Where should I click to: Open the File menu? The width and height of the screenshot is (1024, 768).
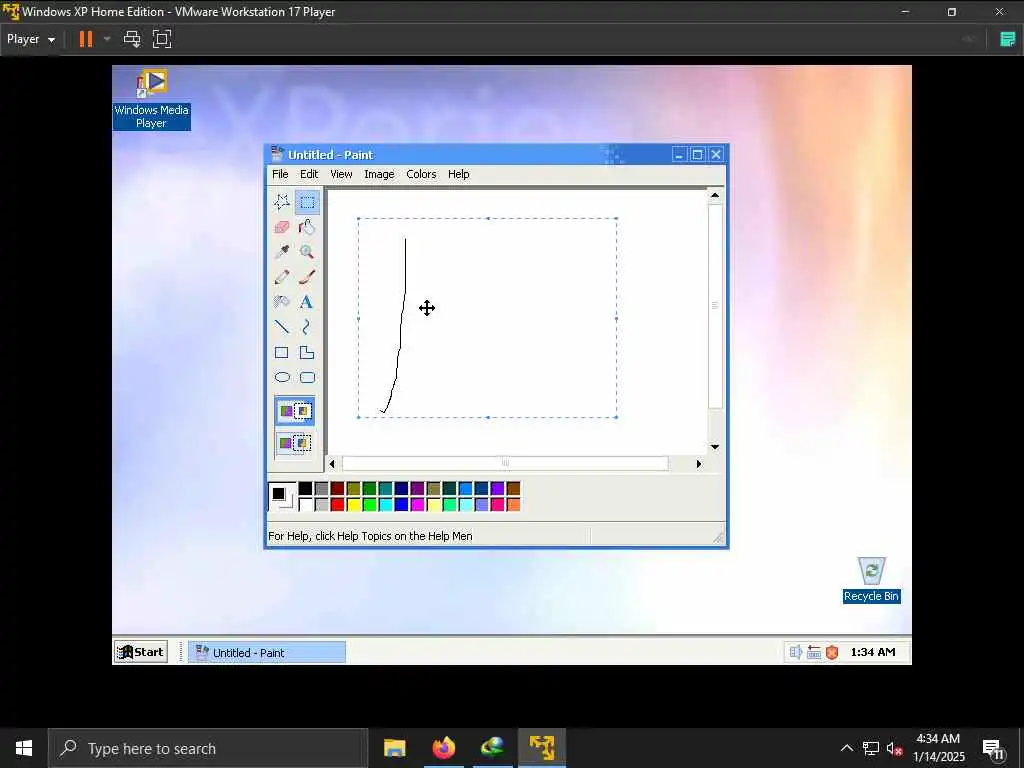[x=280, y=174]
